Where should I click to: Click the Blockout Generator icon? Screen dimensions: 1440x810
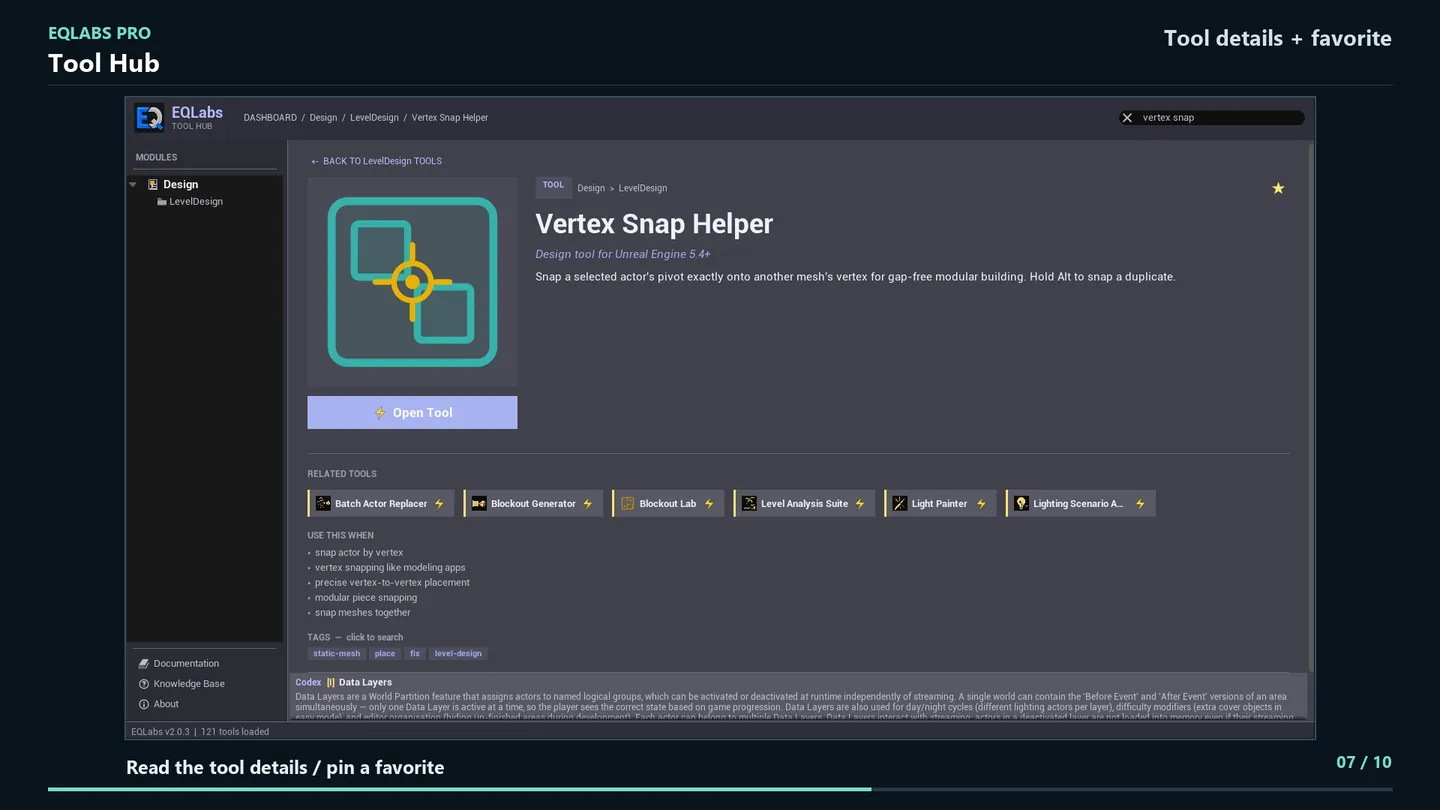[479, 504]
